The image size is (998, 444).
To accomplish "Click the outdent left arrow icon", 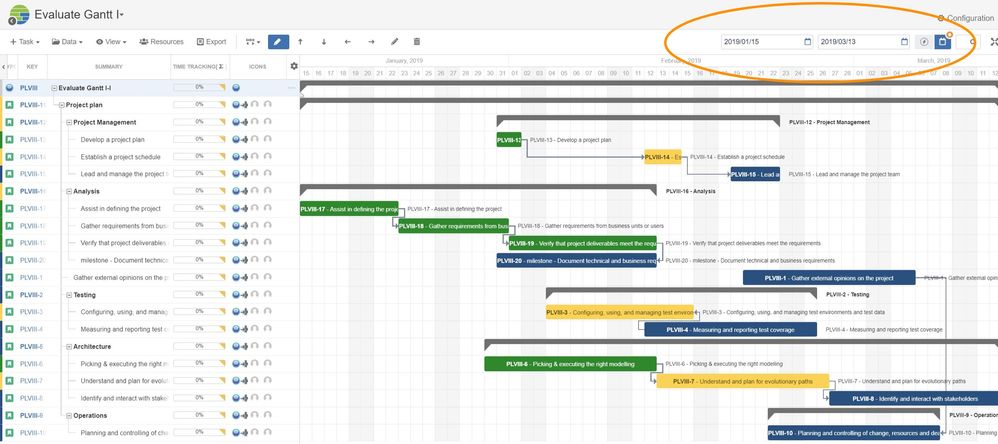I will tap(348, 41).
